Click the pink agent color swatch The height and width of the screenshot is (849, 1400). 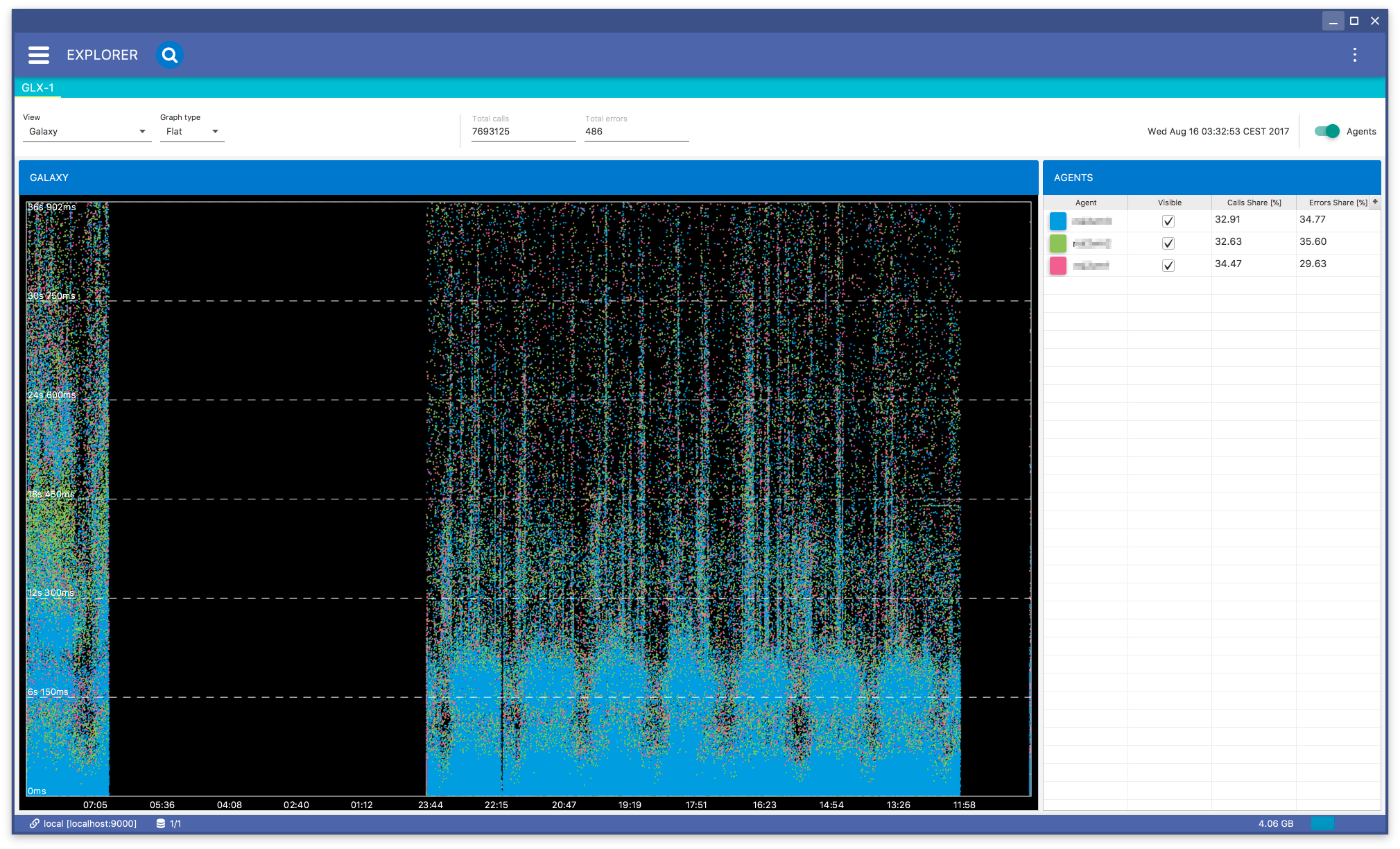[1058, 266]
